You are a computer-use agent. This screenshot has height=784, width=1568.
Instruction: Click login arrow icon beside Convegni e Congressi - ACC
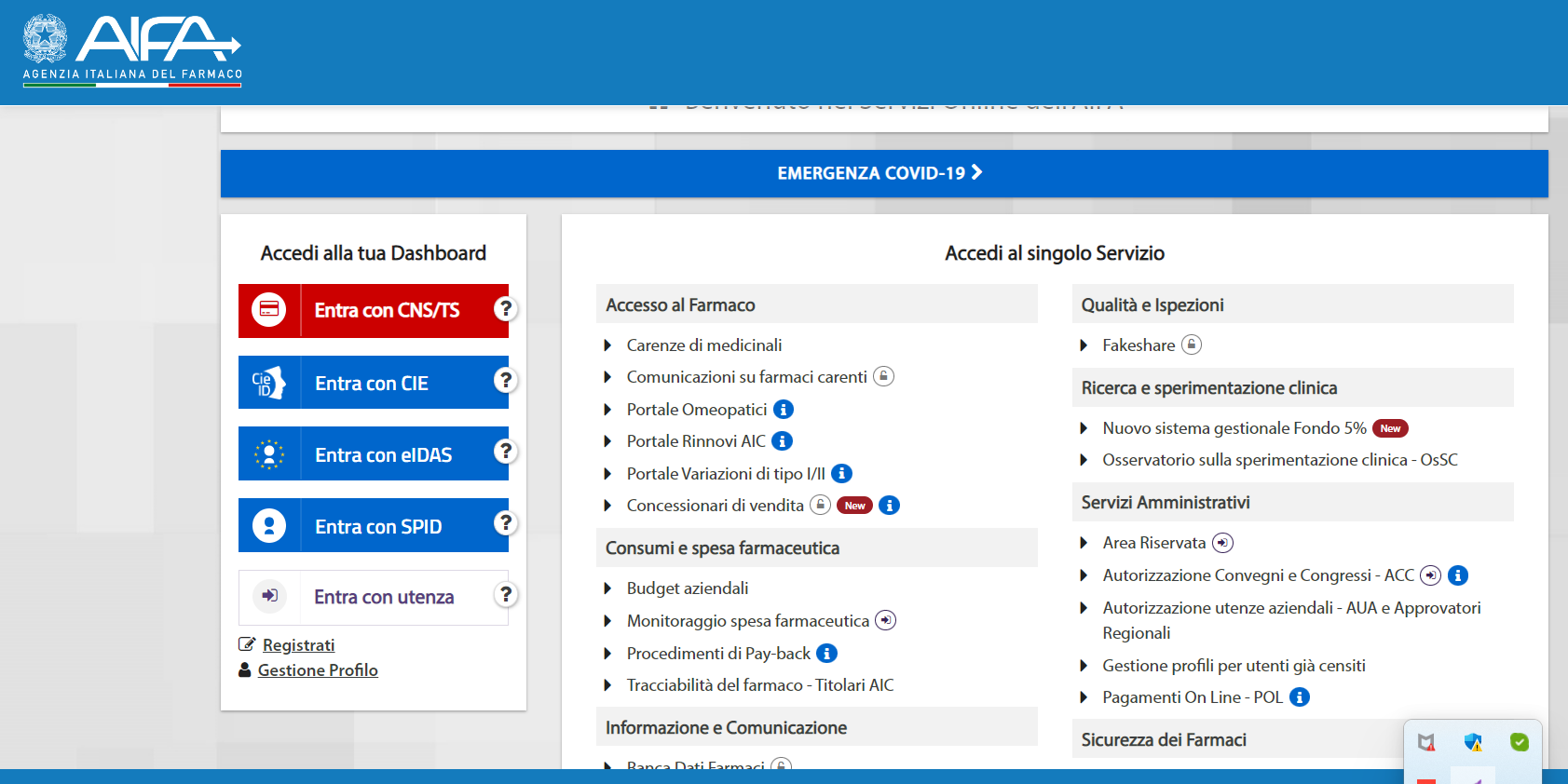[1431, 575]
